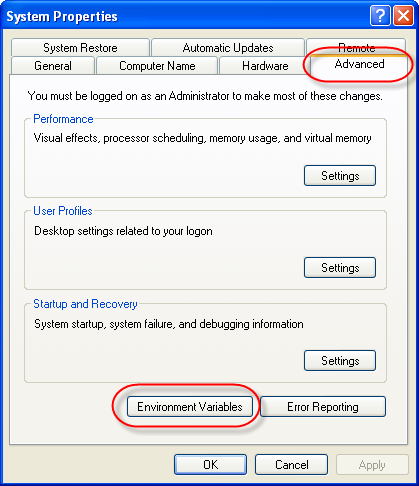
Task: Click the Startup and Recovery heading
Action: 85,304
